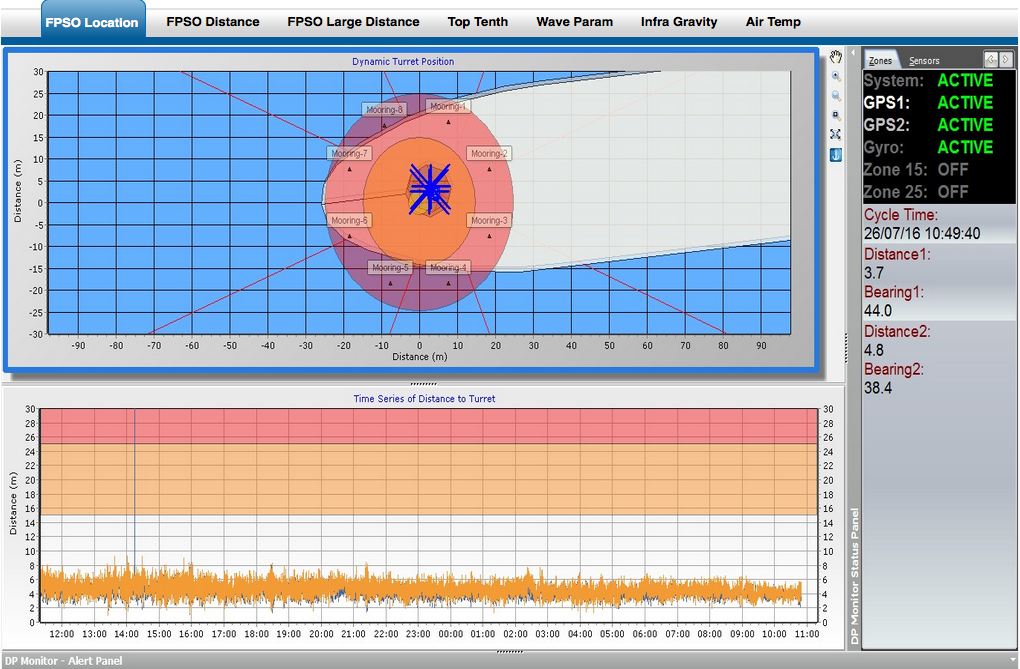
Task: Click the blue turret position marker
Action: tap(429, 189)
